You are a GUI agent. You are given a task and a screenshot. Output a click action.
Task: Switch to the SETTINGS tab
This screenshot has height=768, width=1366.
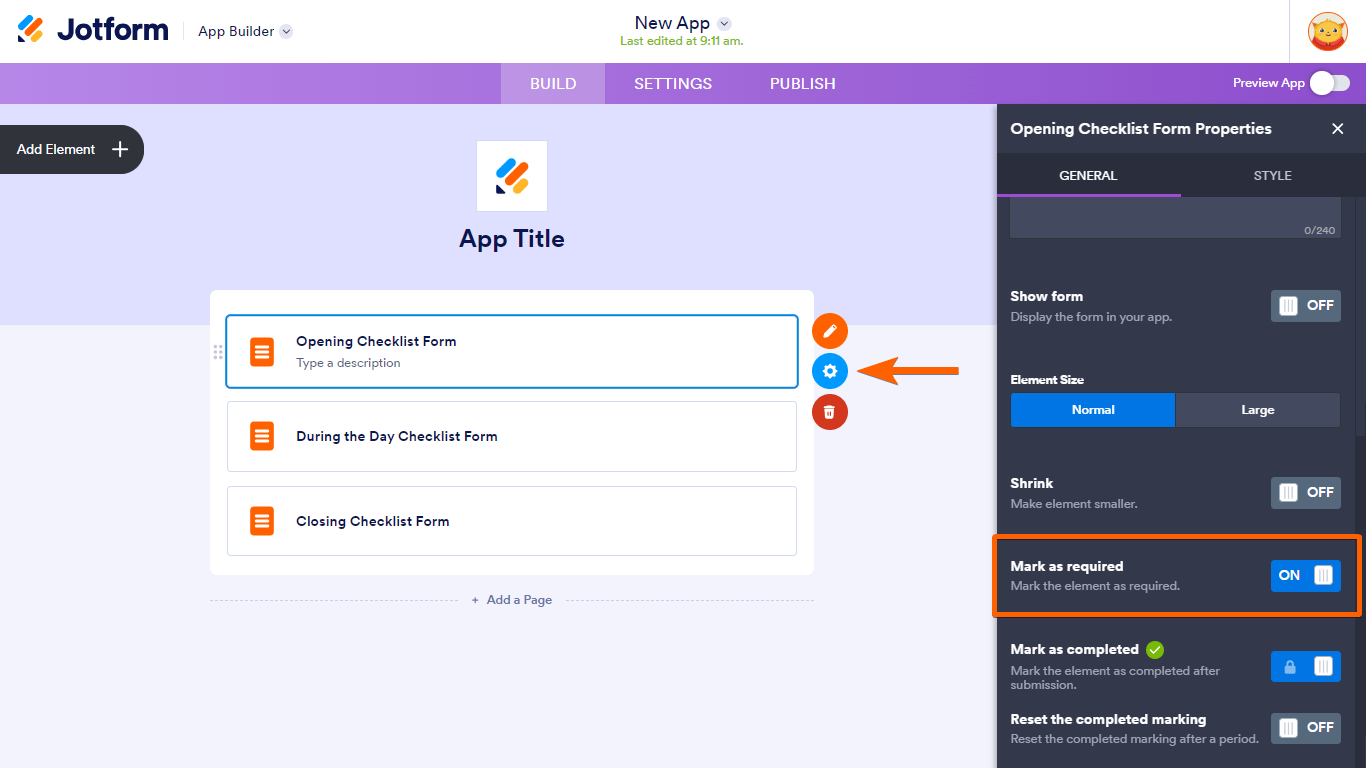pos(673,84)
